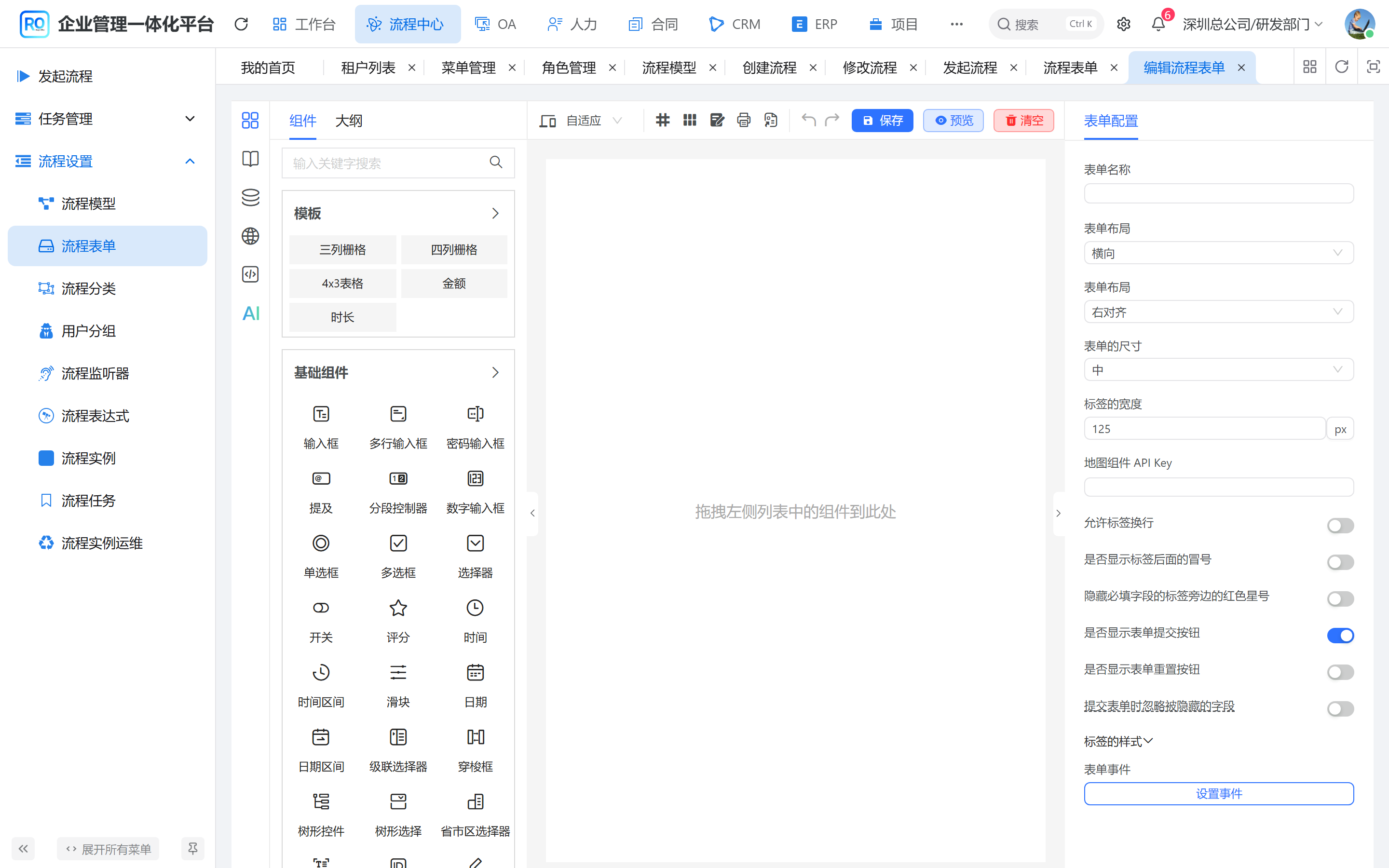Viewport: 1389px width, 868px height.
Task: Click the book icon in side strip
Action: point(251,159)
